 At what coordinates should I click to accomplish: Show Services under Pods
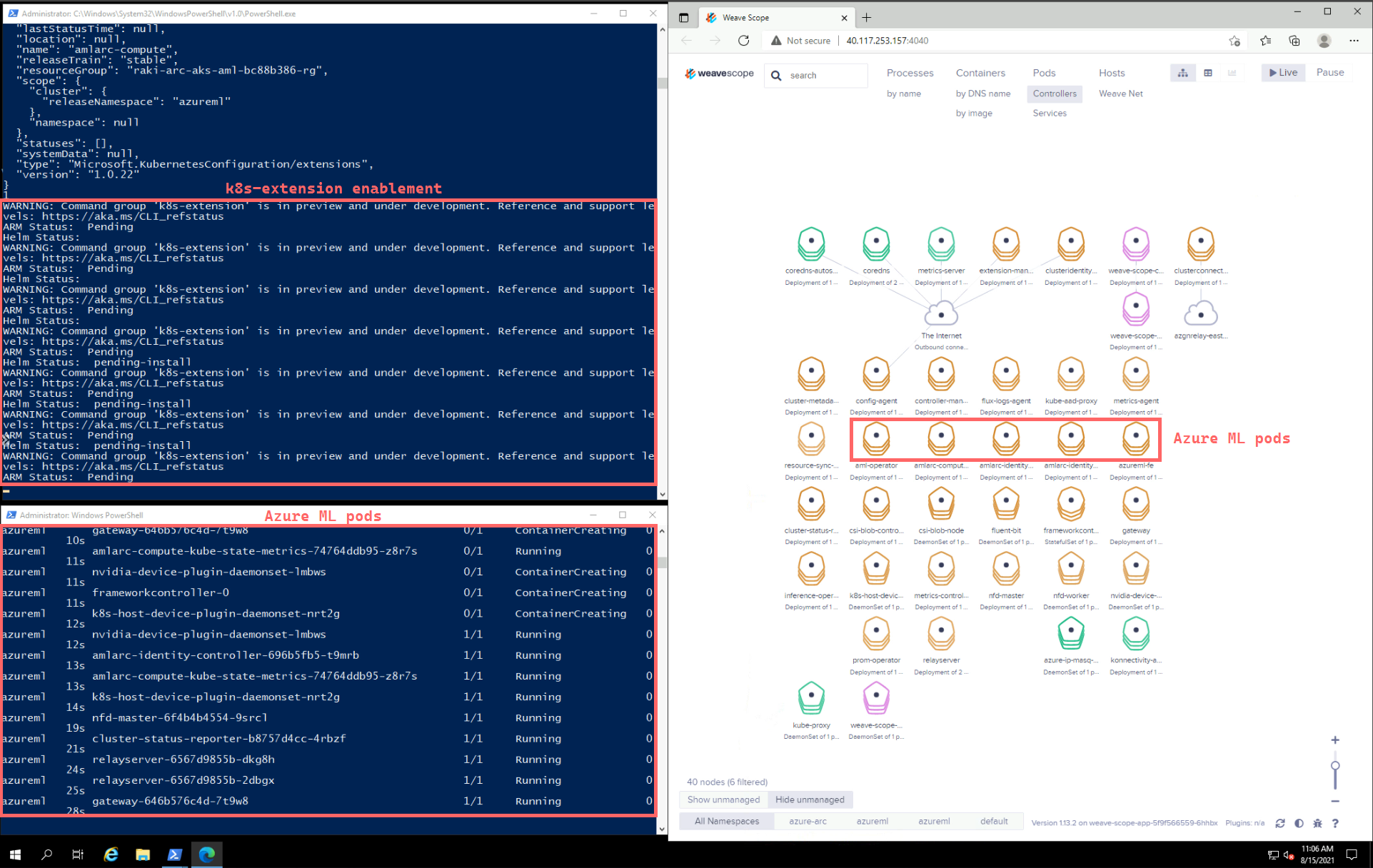click(x=1050, y=113)
